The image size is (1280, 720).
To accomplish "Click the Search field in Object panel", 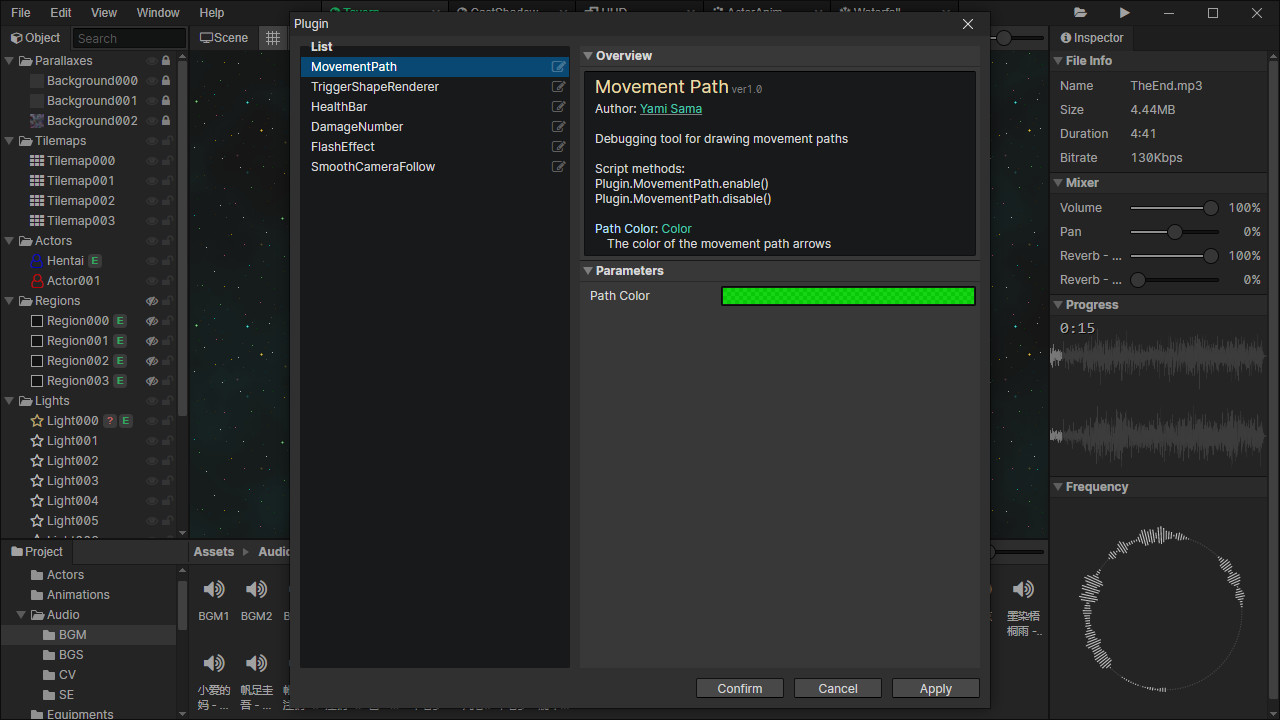I will 128,37.
